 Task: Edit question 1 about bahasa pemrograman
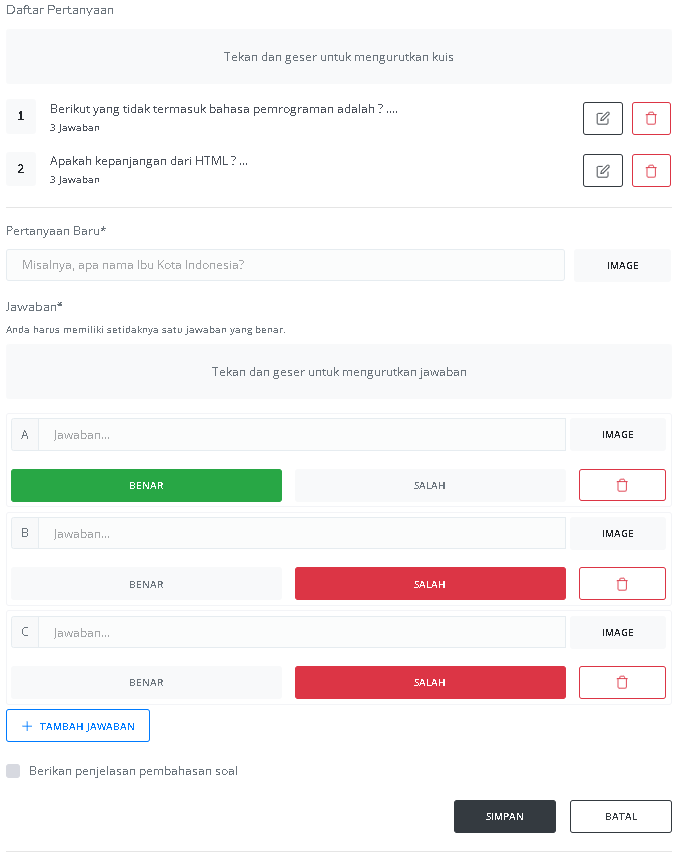tap(602, 118)
